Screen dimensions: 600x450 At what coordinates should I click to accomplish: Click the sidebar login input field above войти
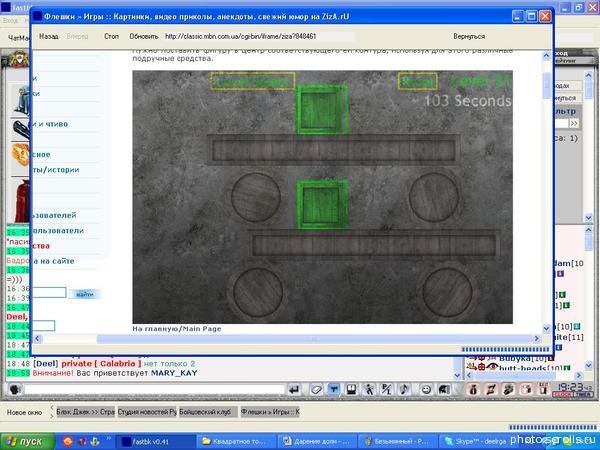point(49,293)
